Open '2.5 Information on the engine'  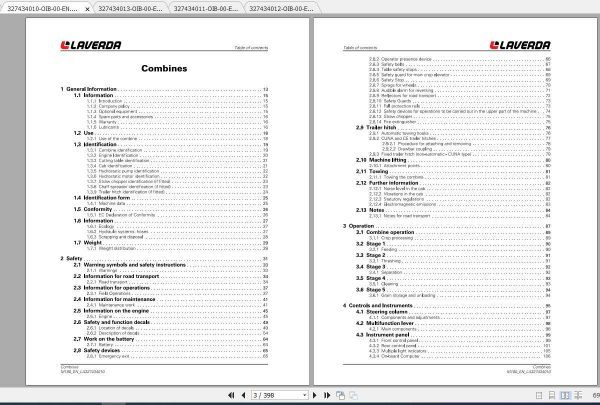pyautogui.click(x=171, y=310)
